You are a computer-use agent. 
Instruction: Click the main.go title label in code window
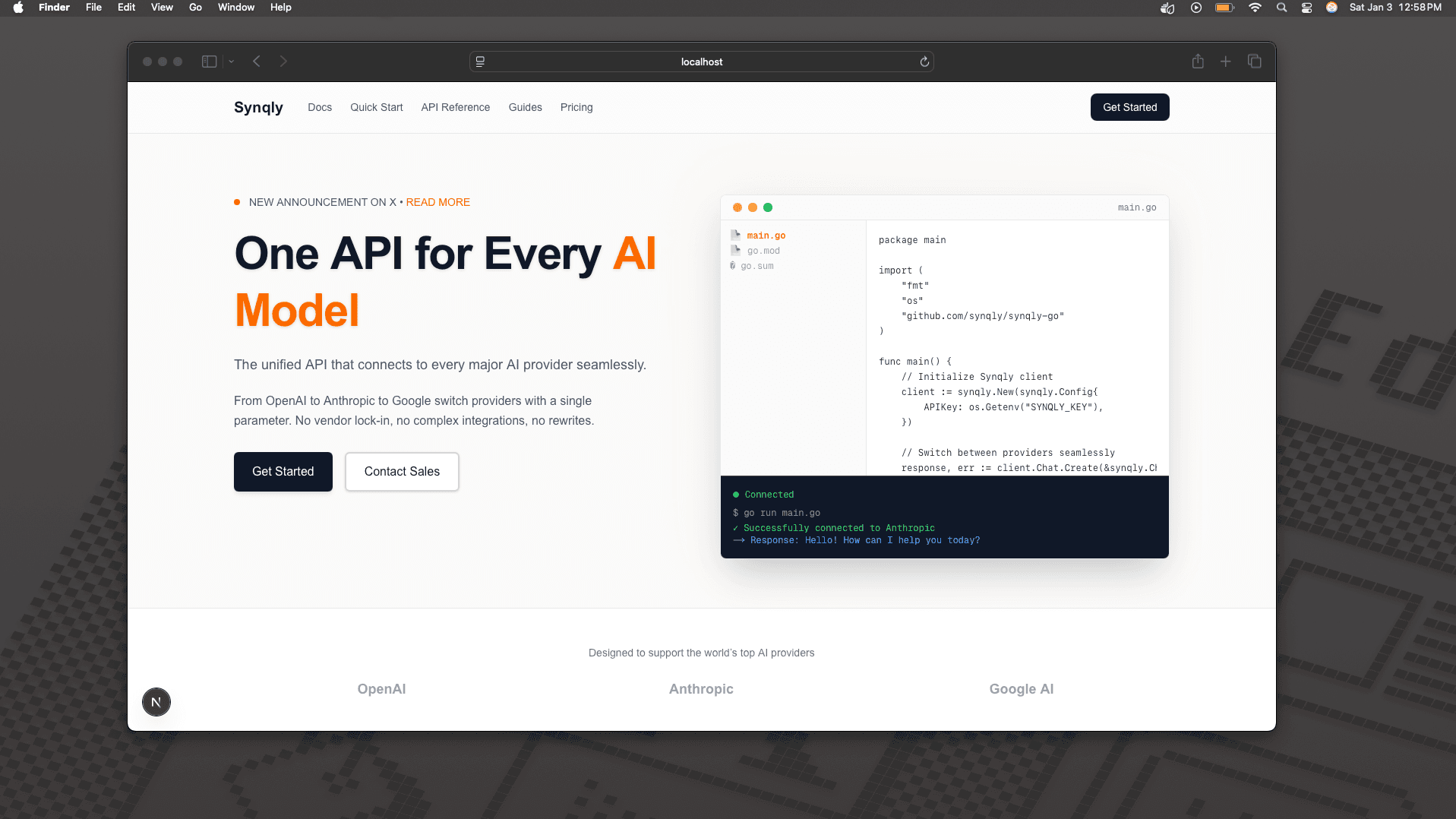[1137, 207]
